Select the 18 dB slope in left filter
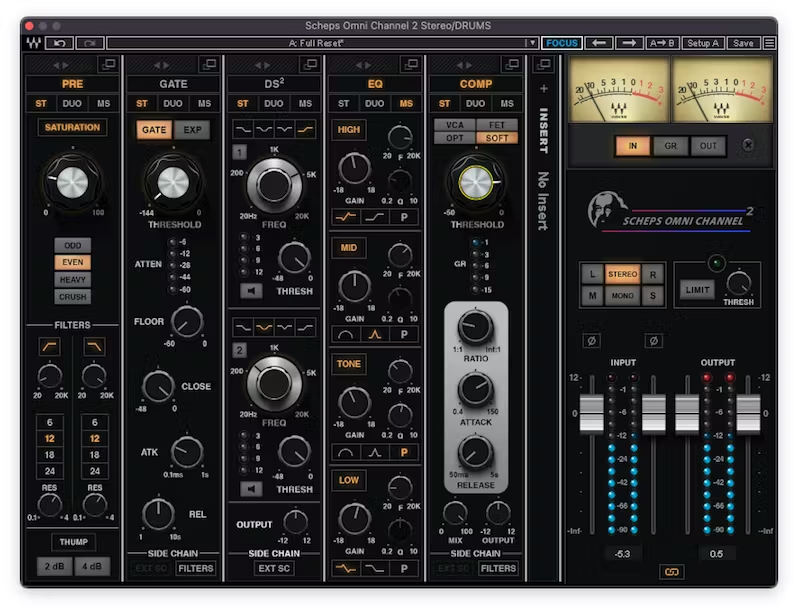Image resolution: width=798 pixels, height=612 pixels. click(49, 455)
